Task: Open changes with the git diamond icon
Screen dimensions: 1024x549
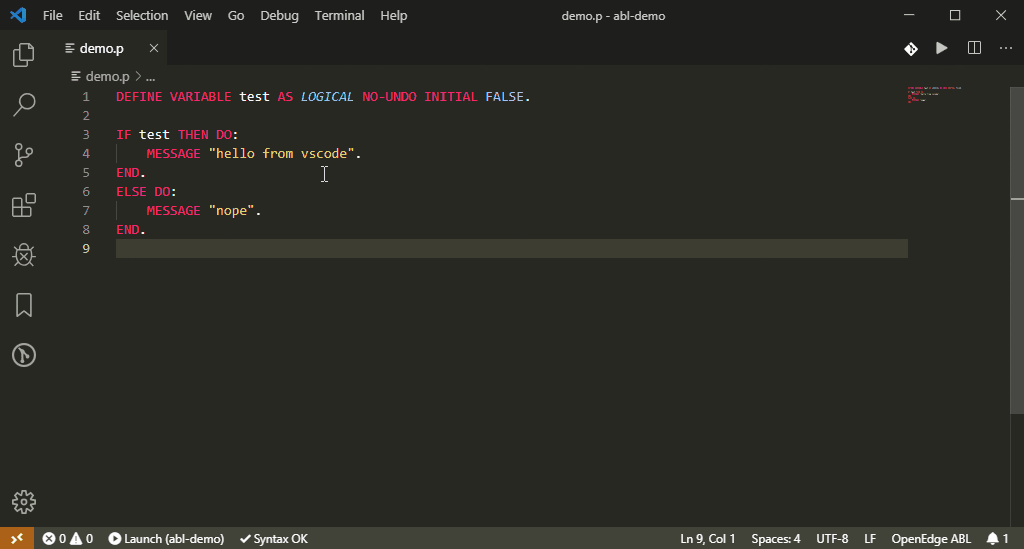Action: (x=910, y=48)
